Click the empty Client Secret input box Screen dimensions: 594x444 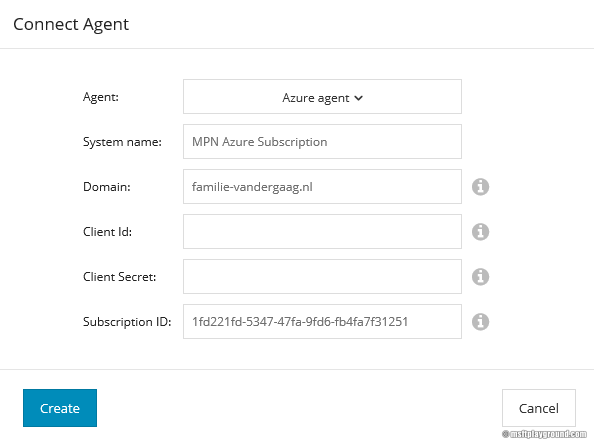click(x=322, y=277)
